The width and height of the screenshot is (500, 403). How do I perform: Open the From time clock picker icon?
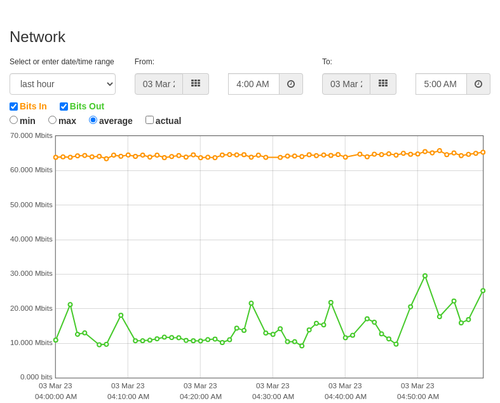coord(291,84)
